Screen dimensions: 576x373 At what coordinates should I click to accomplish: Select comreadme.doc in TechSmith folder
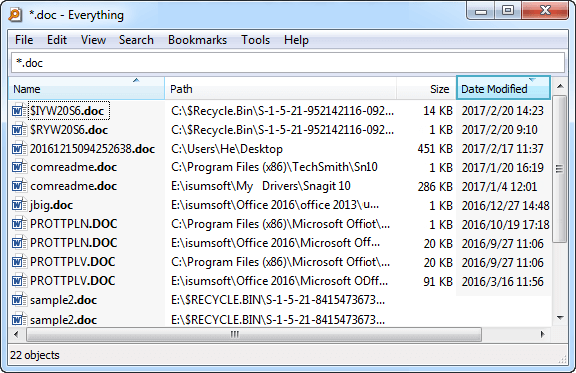click(x=73, y=167)
